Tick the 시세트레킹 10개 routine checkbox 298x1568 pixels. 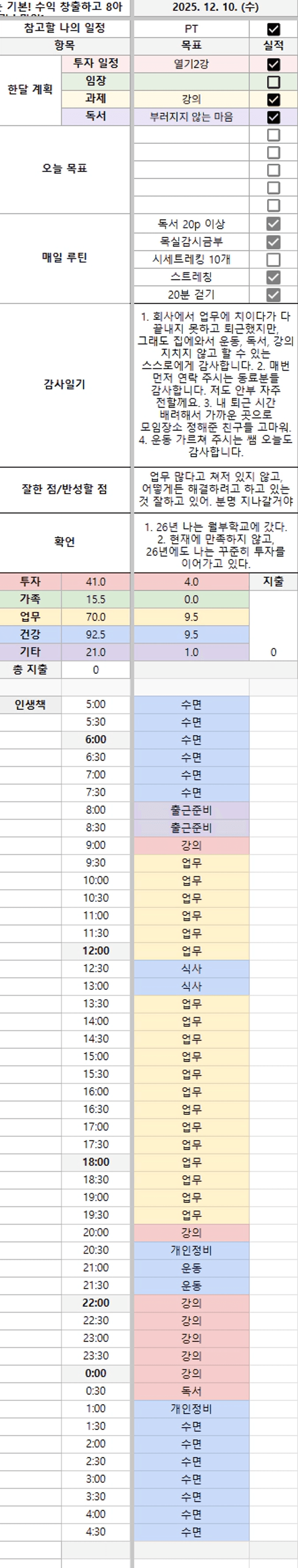pos(273,259)
